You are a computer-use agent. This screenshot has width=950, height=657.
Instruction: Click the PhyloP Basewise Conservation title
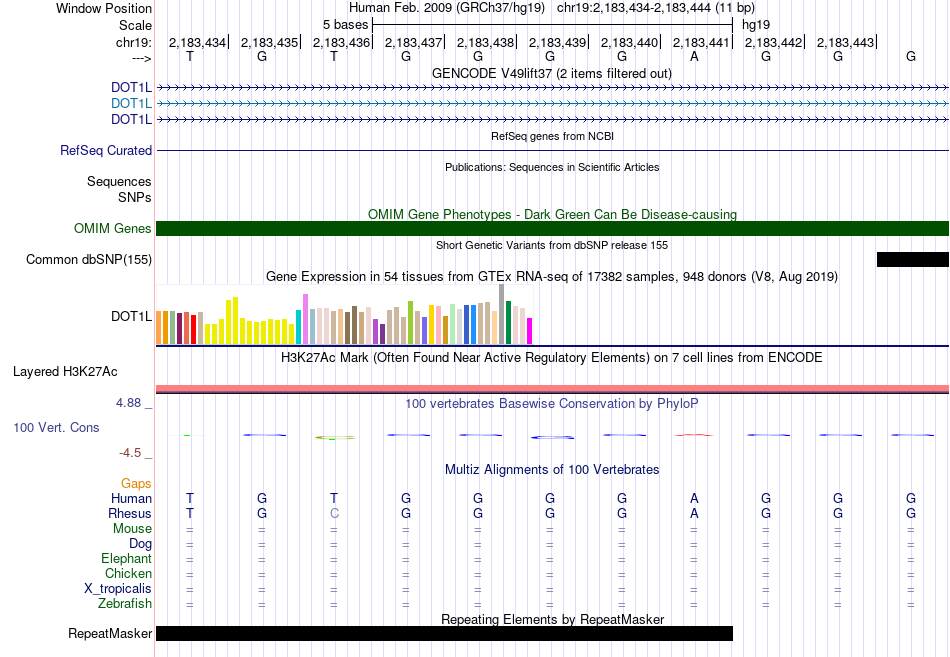pos(552,404)
